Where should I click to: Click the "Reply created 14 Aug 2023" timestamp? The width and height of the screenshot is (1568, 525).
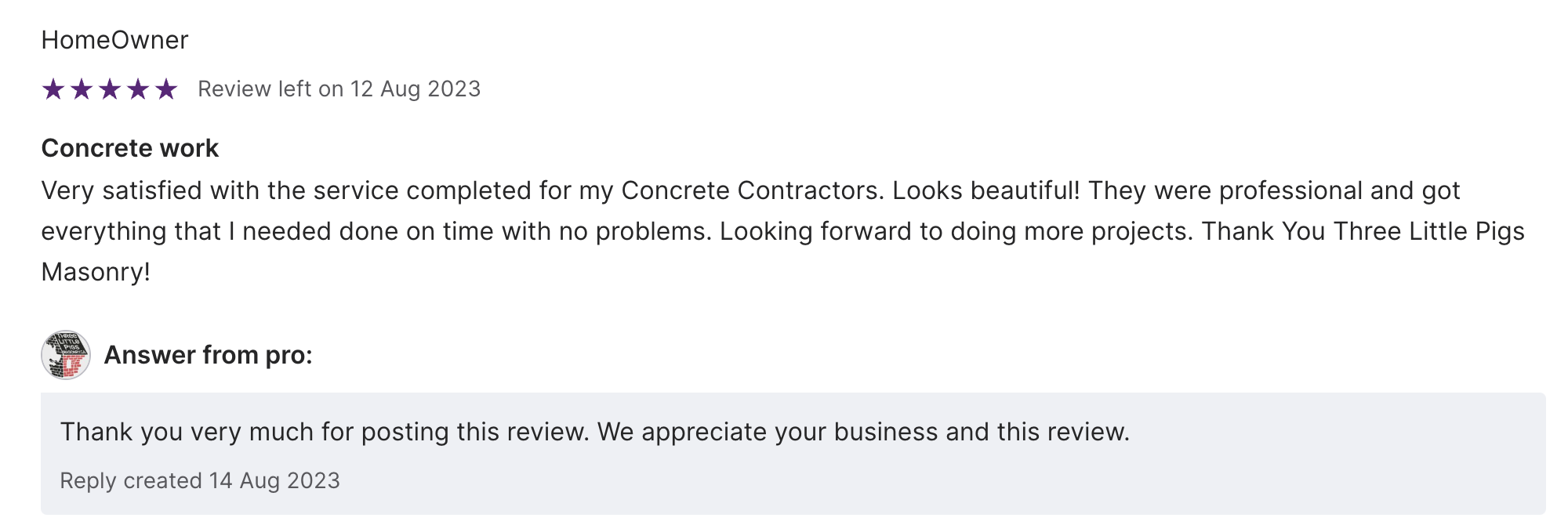tap(200, 480)
